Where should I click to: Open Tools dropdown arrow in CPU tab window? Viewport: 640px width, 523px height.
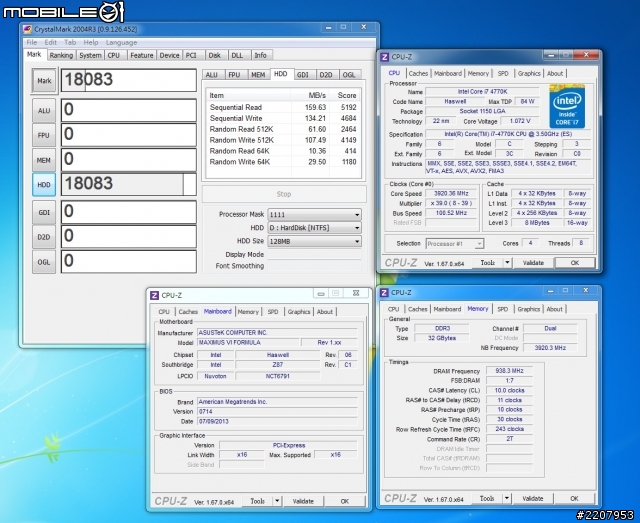tap(507, 263)
